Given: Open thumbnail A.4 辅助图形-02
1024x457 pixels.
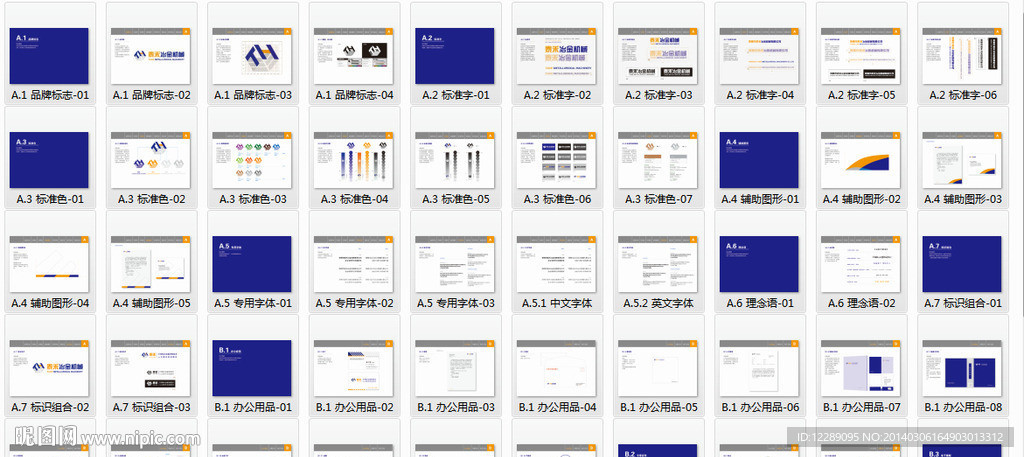Looking at the screenshot, I should [x=860, y=160].
